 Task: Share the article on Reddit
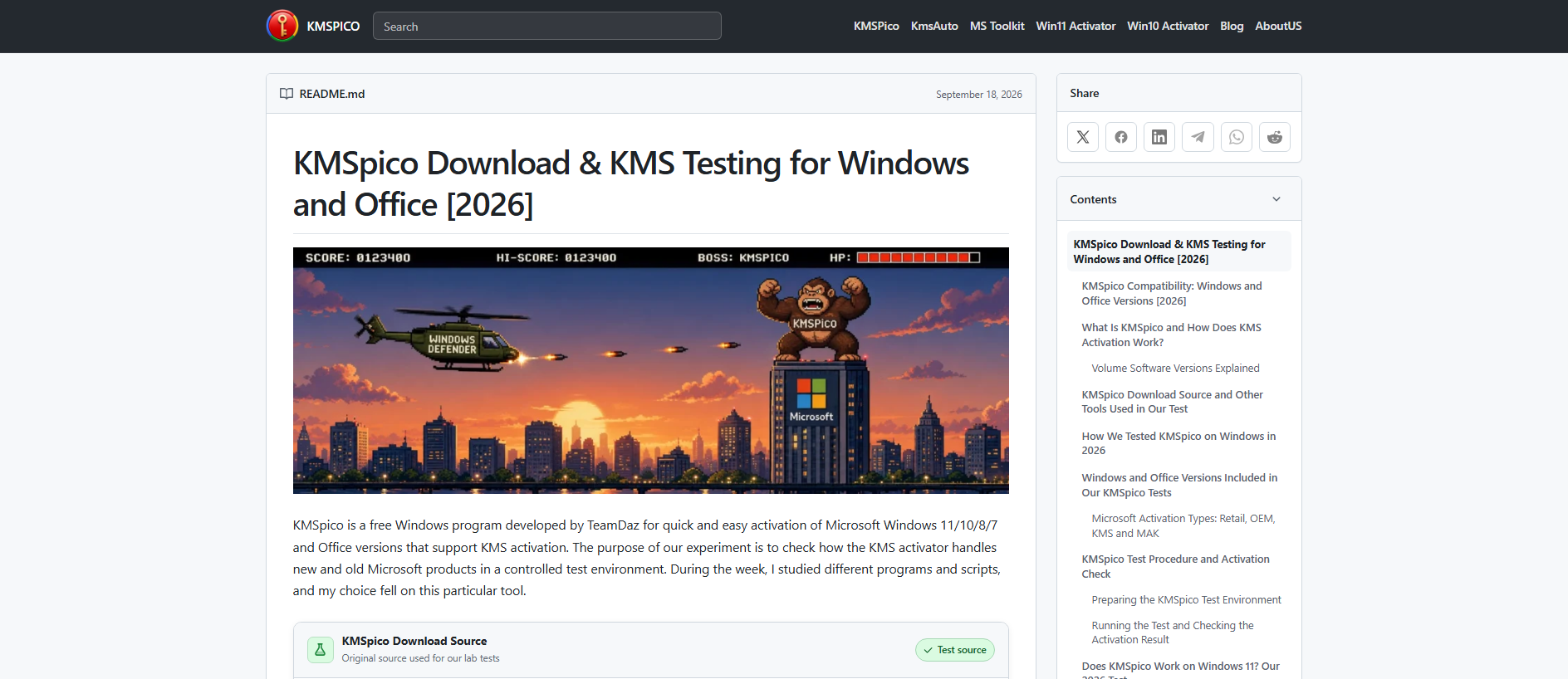click(x=1275, y=137)
